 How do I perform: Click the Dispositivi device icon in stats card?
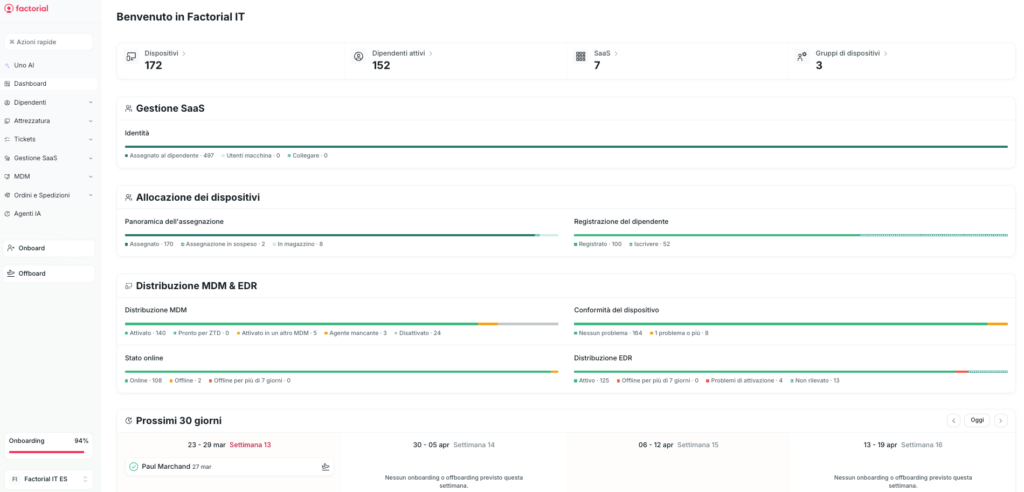coord(131,57)
